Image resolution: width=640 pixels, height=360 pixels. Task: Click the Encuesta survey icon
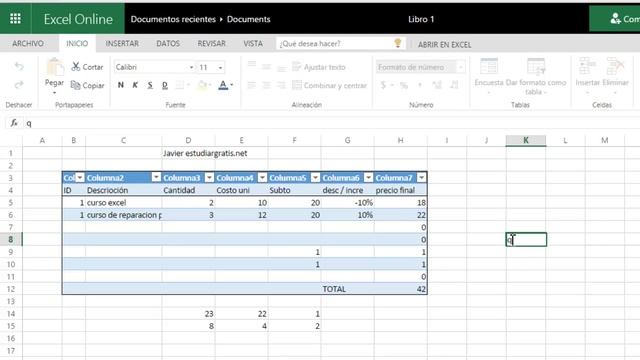pos(489,67)
